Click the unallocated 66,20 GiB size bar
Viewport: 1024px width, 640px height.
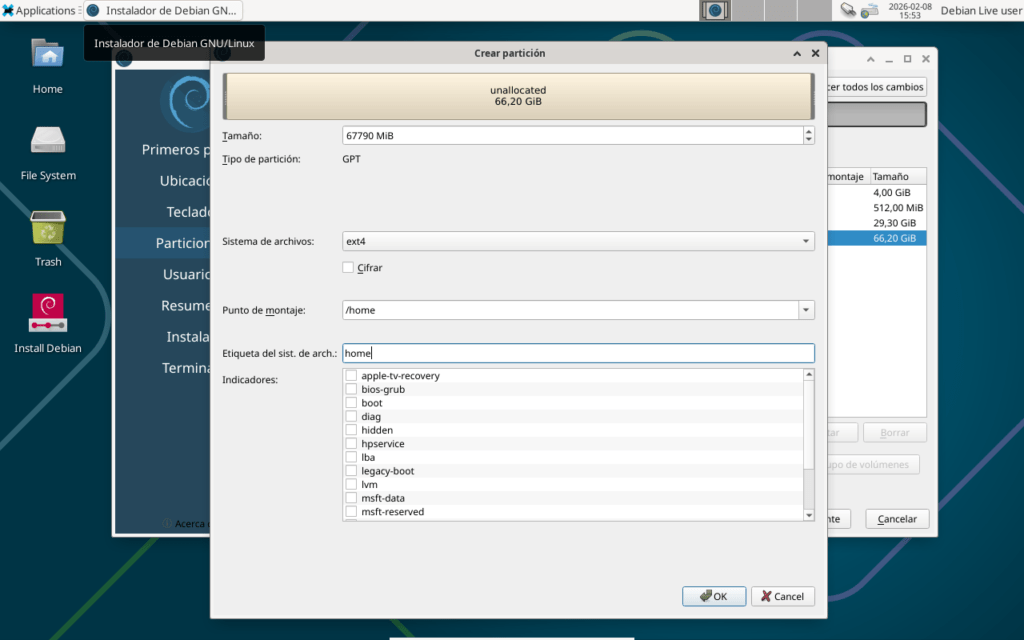coord(519,96)
